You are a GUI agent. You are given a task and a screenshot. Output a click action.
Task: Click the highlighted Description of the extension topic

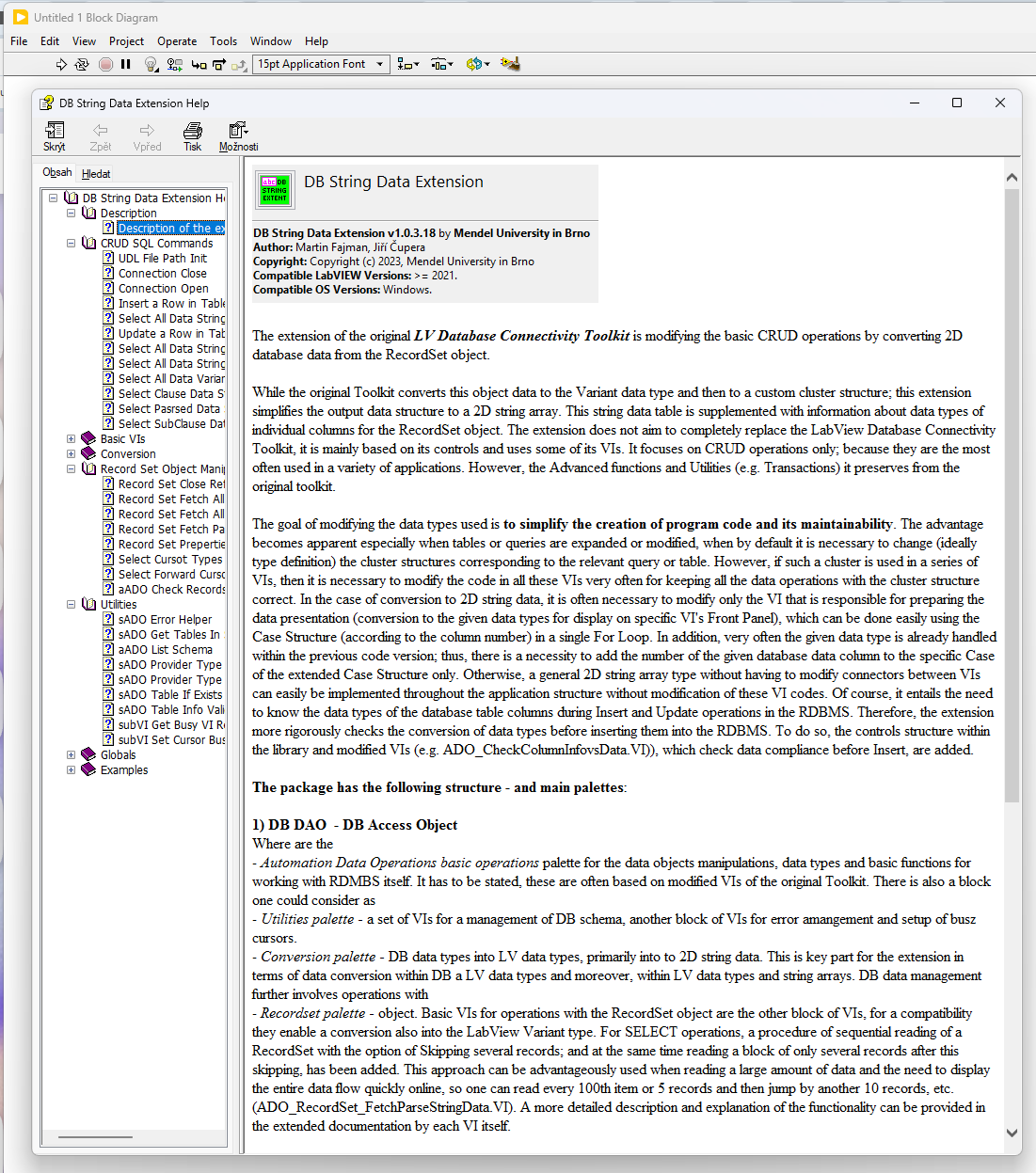[171, 228]
